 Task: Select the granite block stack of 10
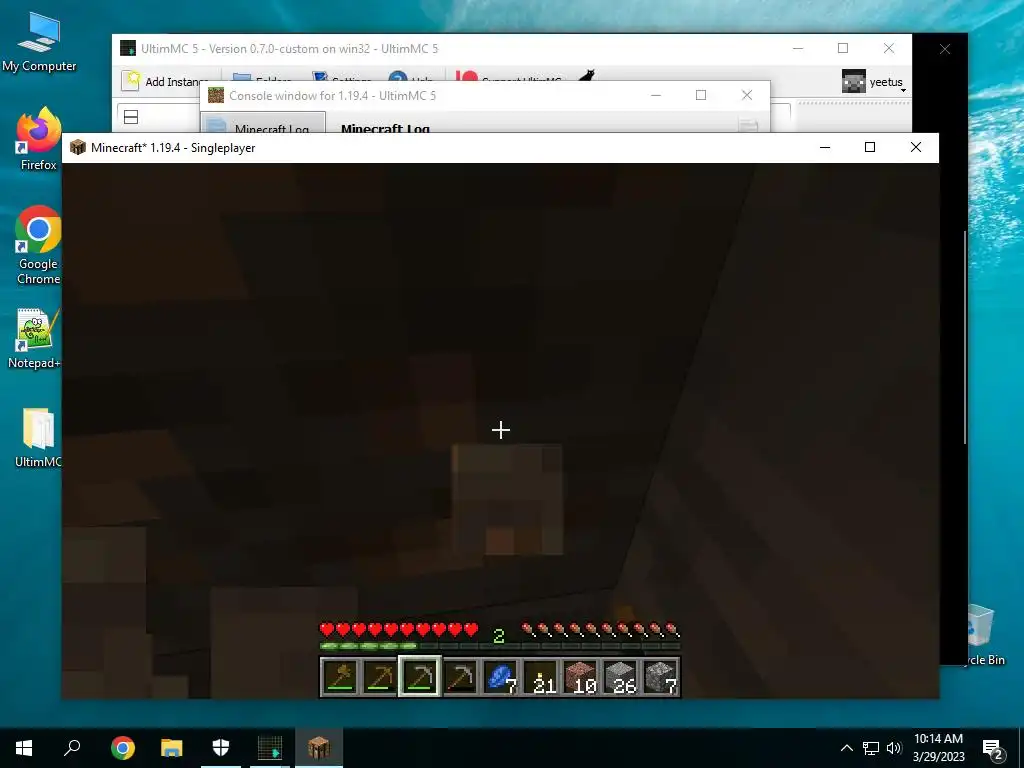click(x=581, y=677)
